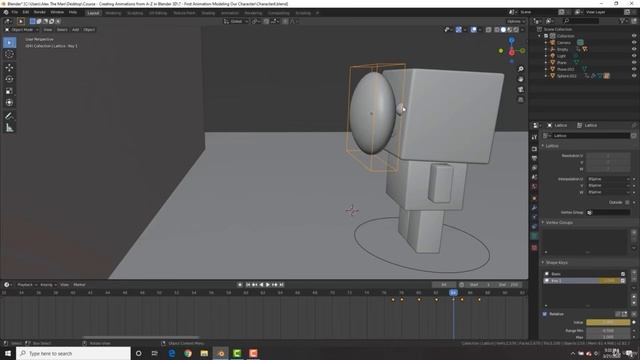Image resolution: width=640 pixels, height=360 pixels.
Task: Open the View Layer properties tab
Action: (x=534, y=168)
